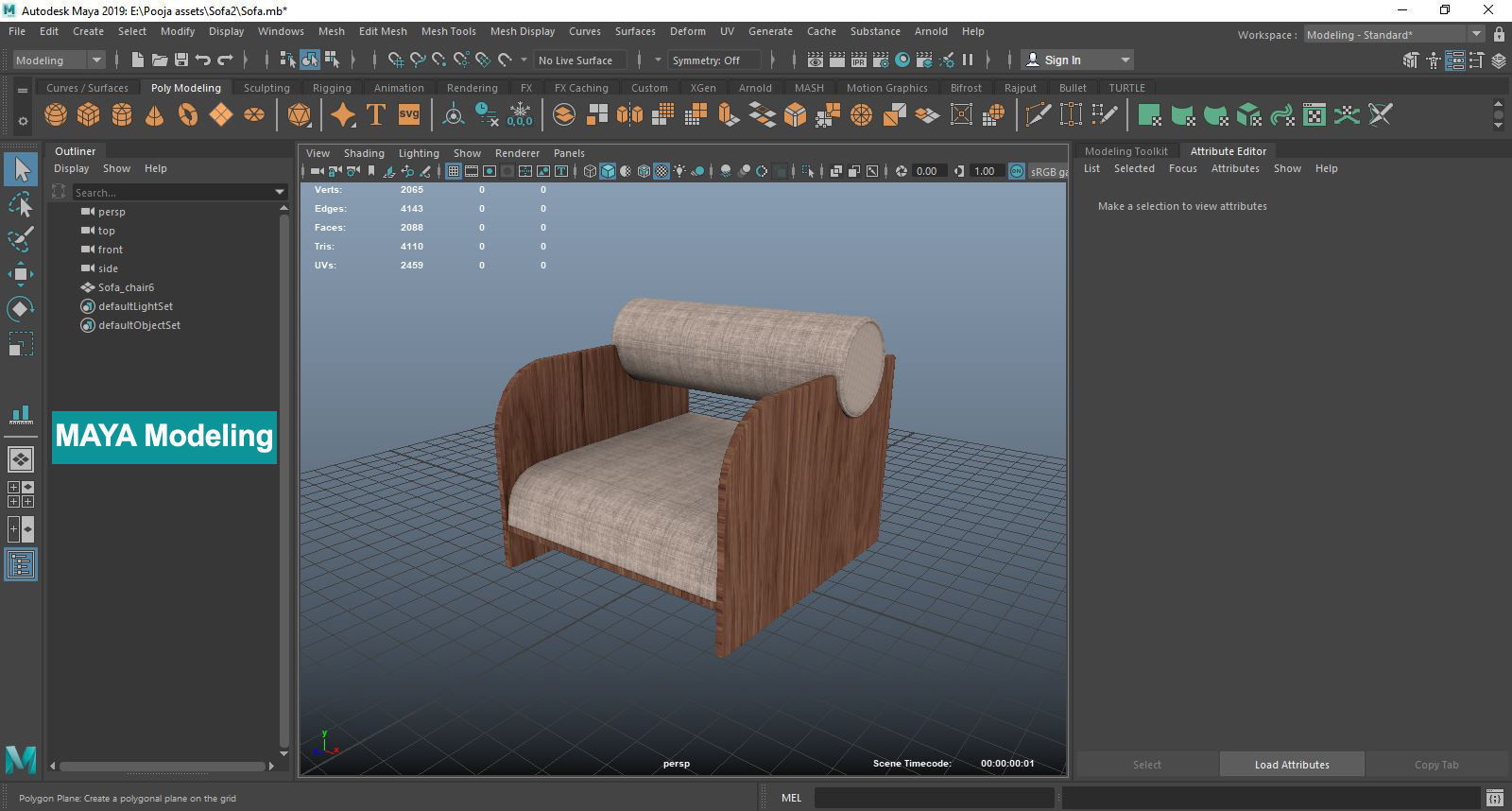Open the Outliner Display menu
The image size is (1512, 811).
click(71, 168)
